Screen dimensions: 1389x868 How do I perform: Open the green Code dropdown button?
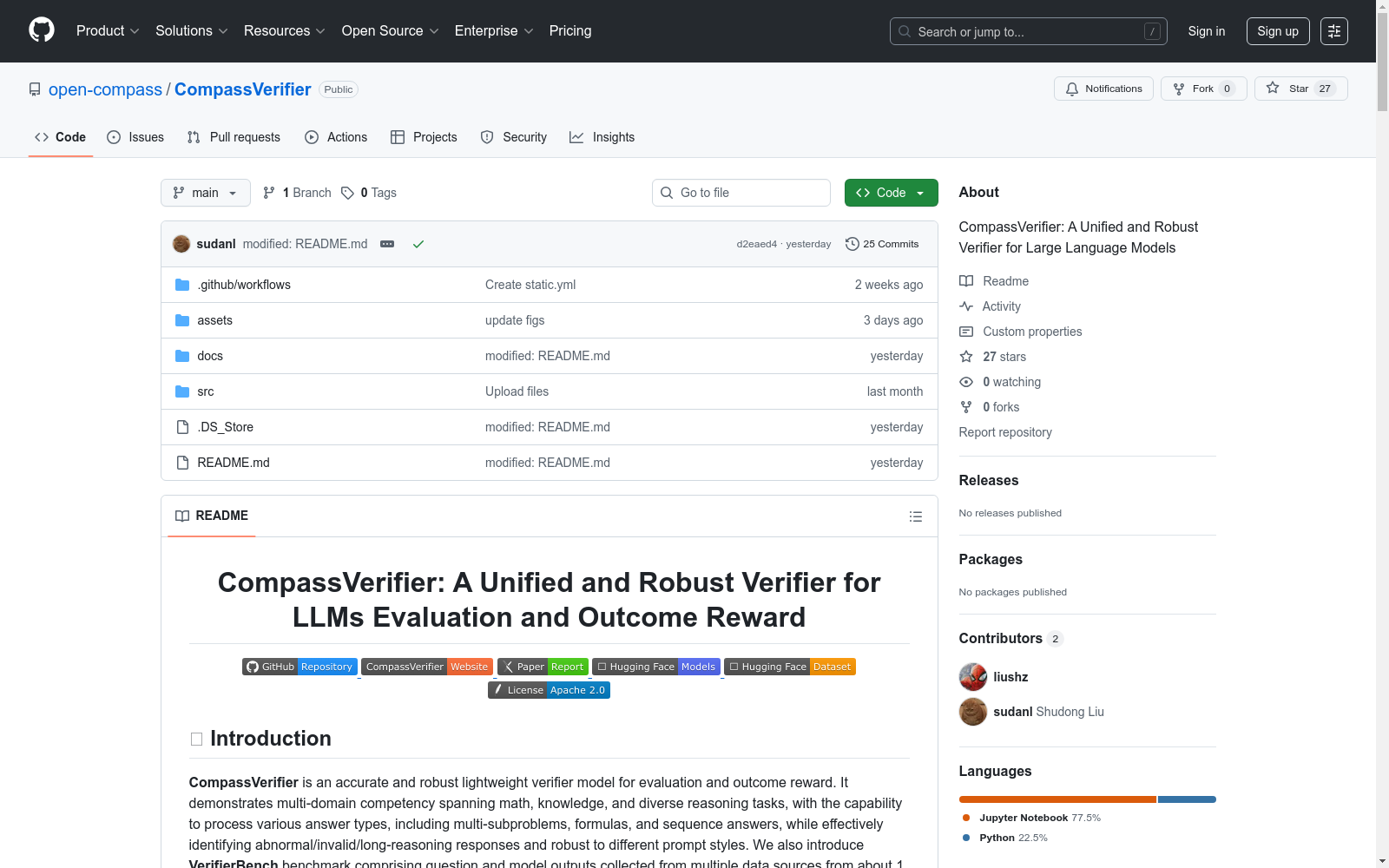(892, 193)
